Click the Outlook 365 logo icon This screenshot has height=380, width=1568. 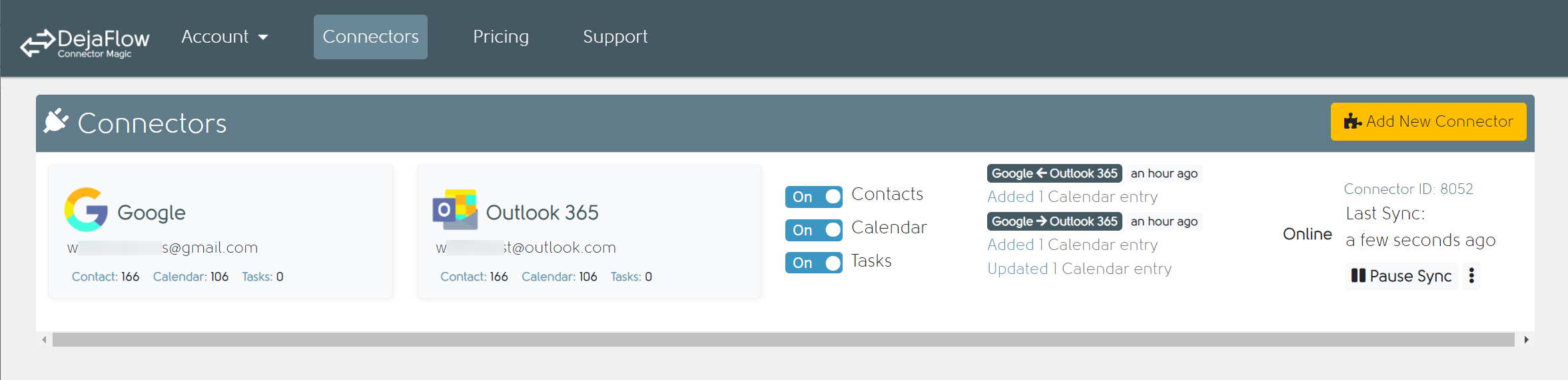[455, 209]
